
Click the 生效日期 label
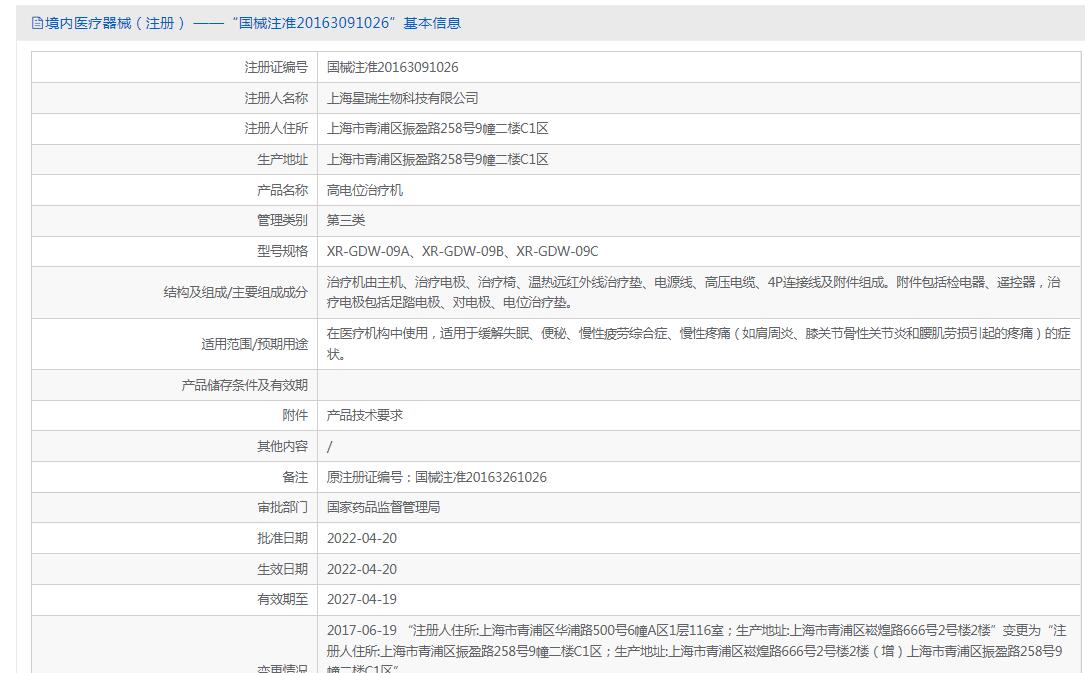tap(282, 569)
